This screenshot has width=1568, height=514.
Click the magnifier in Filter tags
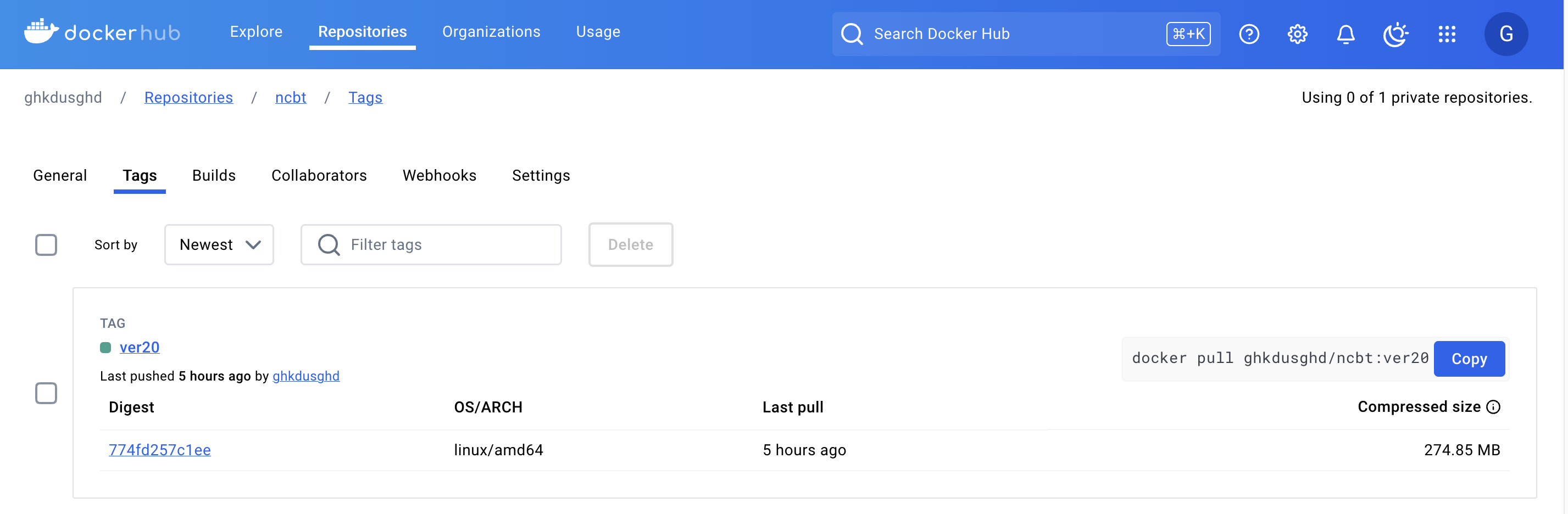(x=329, y=244)
